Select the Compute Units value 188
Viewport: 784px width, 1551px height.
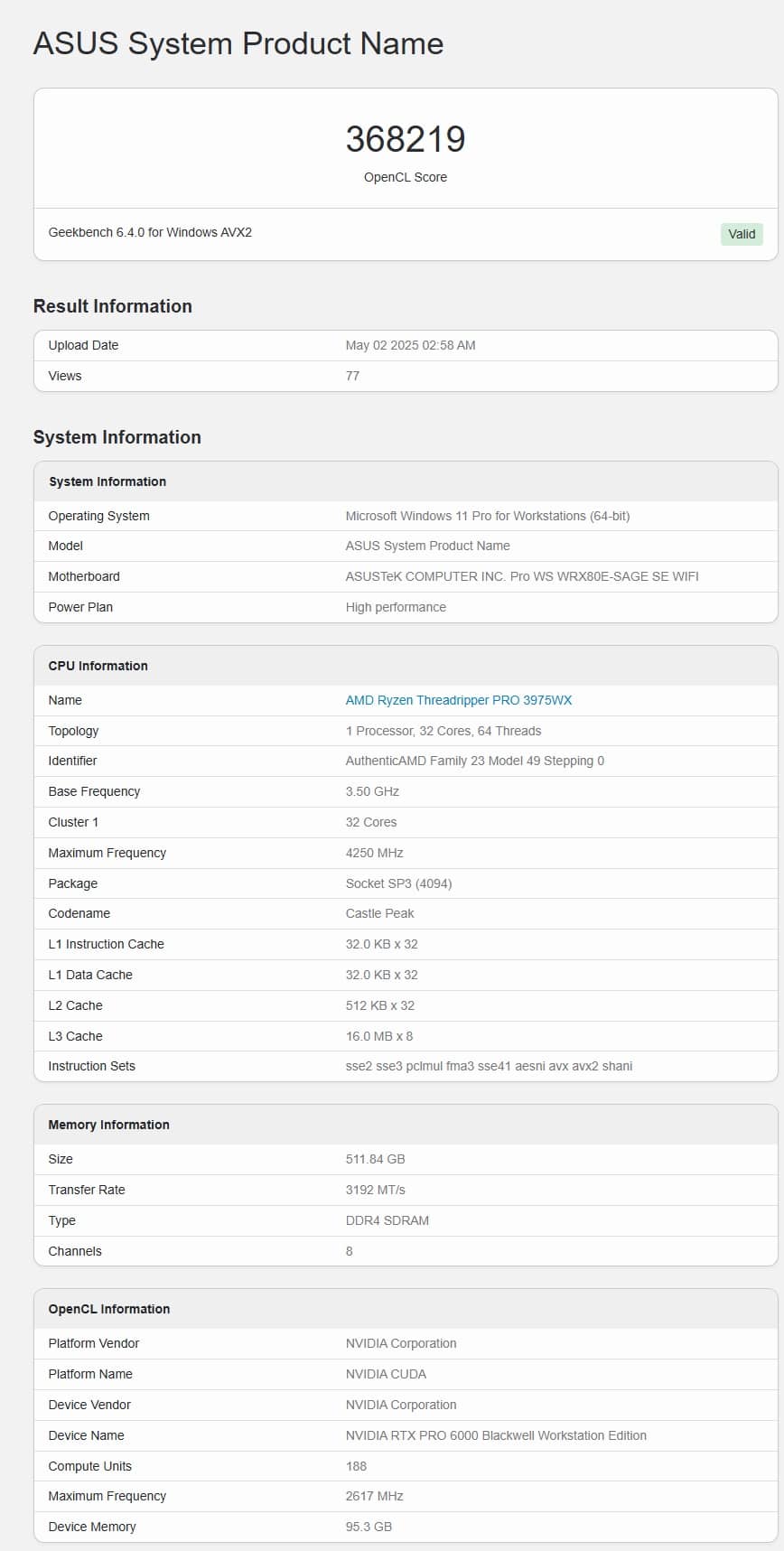point(357,1466)
